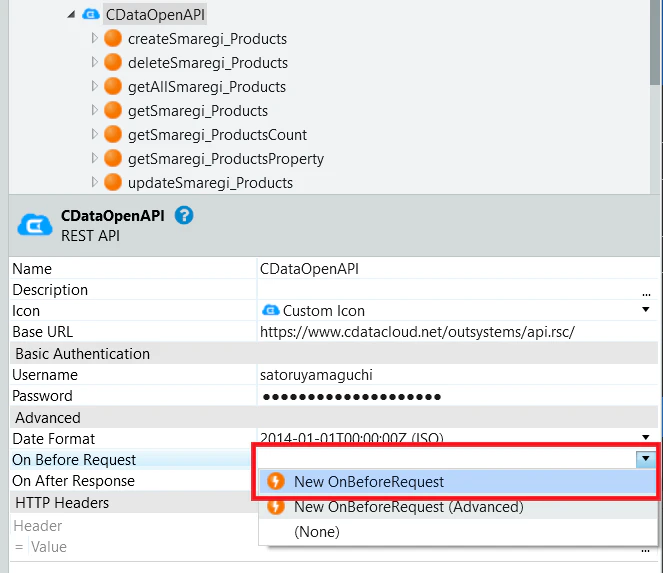Screen dimensions: 663x573
Task: Click the empty Description field
Action: coord(448,290)
